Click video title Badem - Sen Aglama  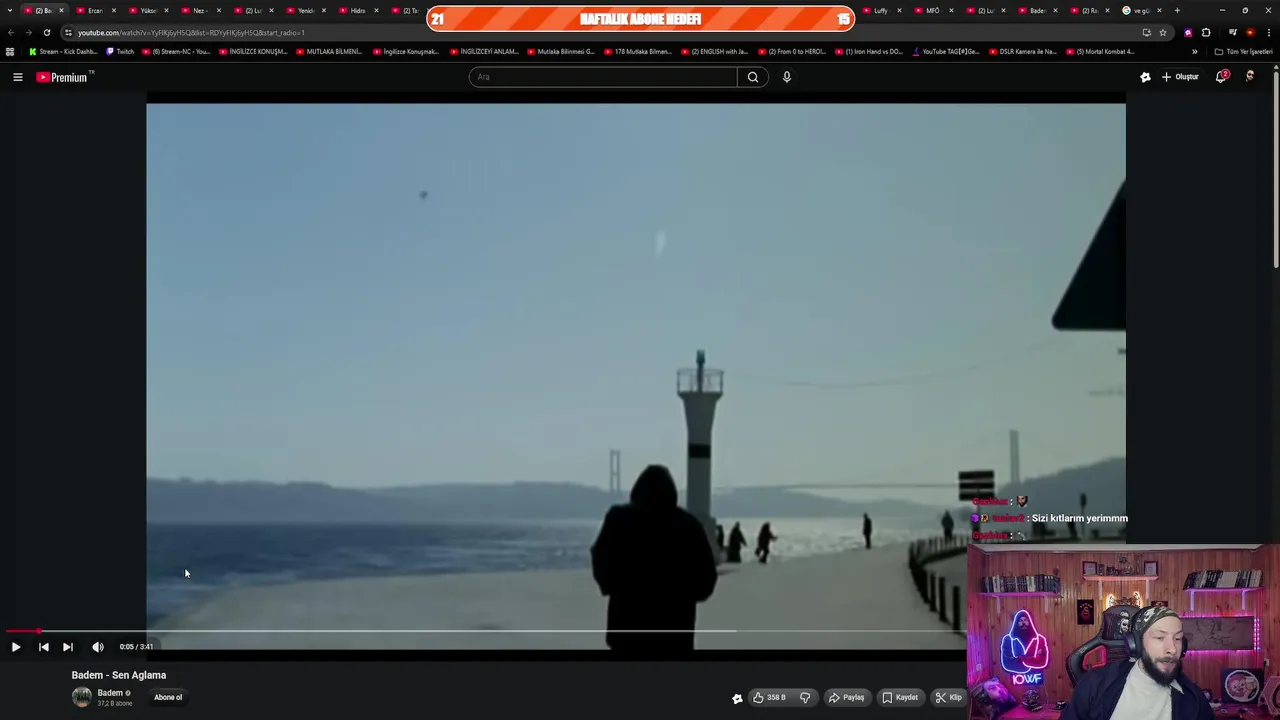click(119, 675)
